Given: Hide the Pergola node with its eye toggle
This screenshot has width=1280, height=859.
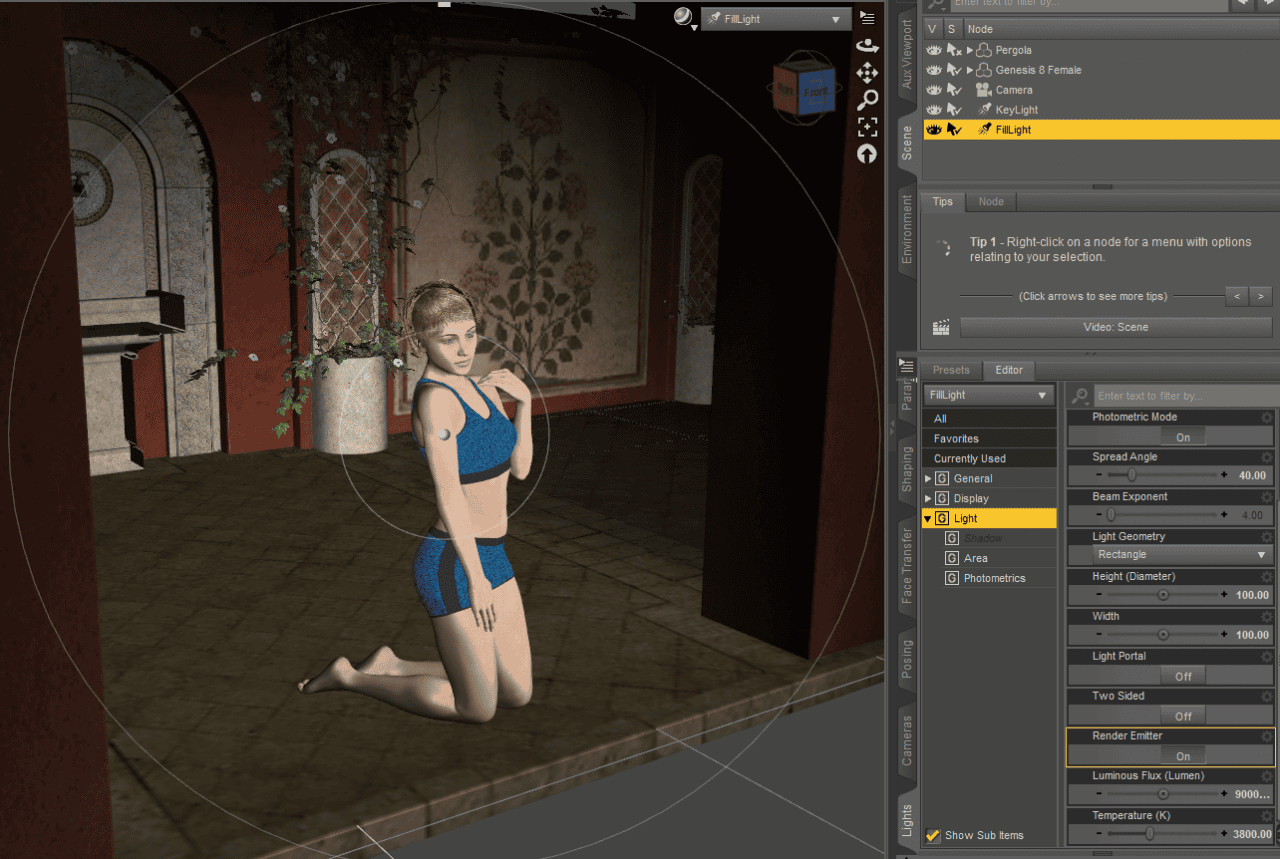Looking at the screenshot, I should click(x=933, y=49).
